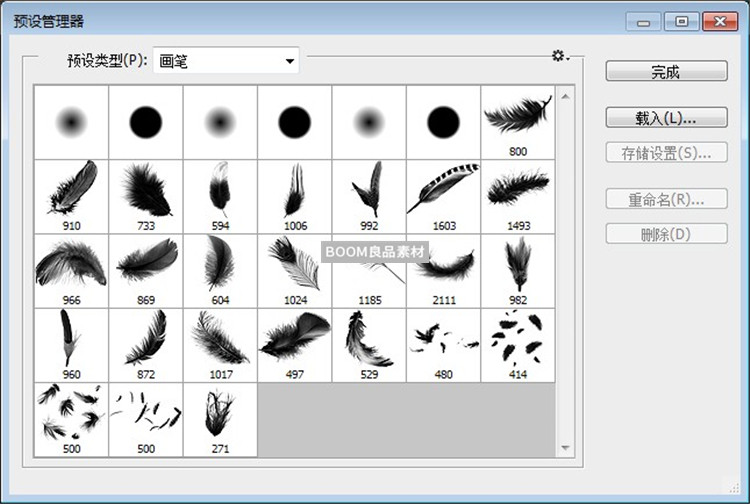Click the 完成 button
The height and width of the screenshot is (504, 750).
(x=666, y=71)
